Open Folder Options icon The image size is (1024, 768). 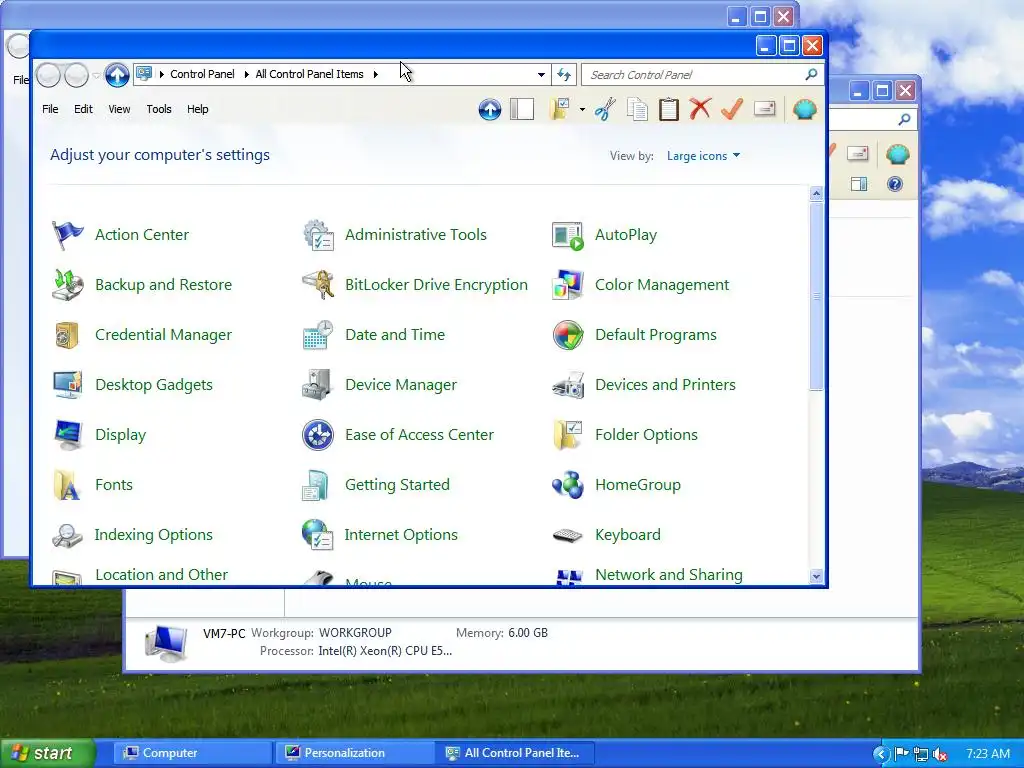tap(568, 435)
